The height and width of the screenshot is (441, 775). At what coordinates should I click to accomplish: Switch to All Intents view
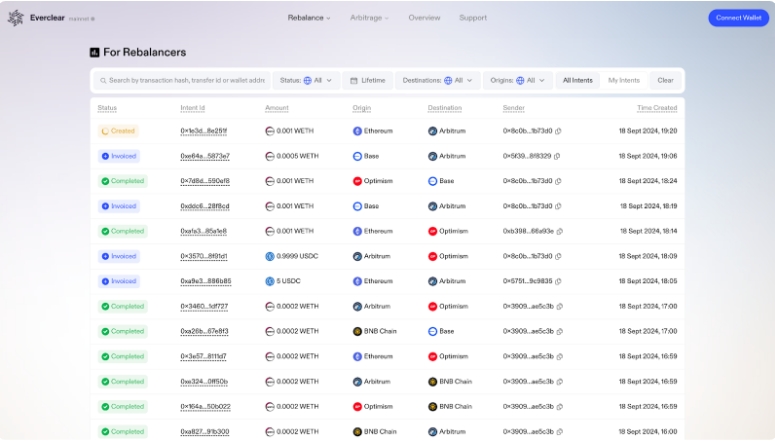577,81
